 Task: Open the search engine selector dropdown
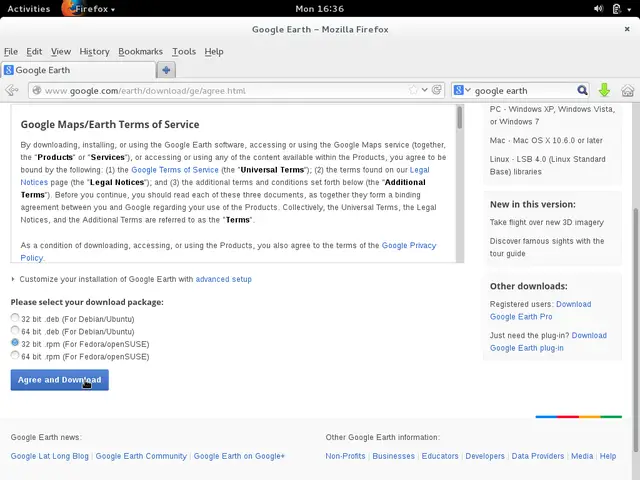(462, 90)
